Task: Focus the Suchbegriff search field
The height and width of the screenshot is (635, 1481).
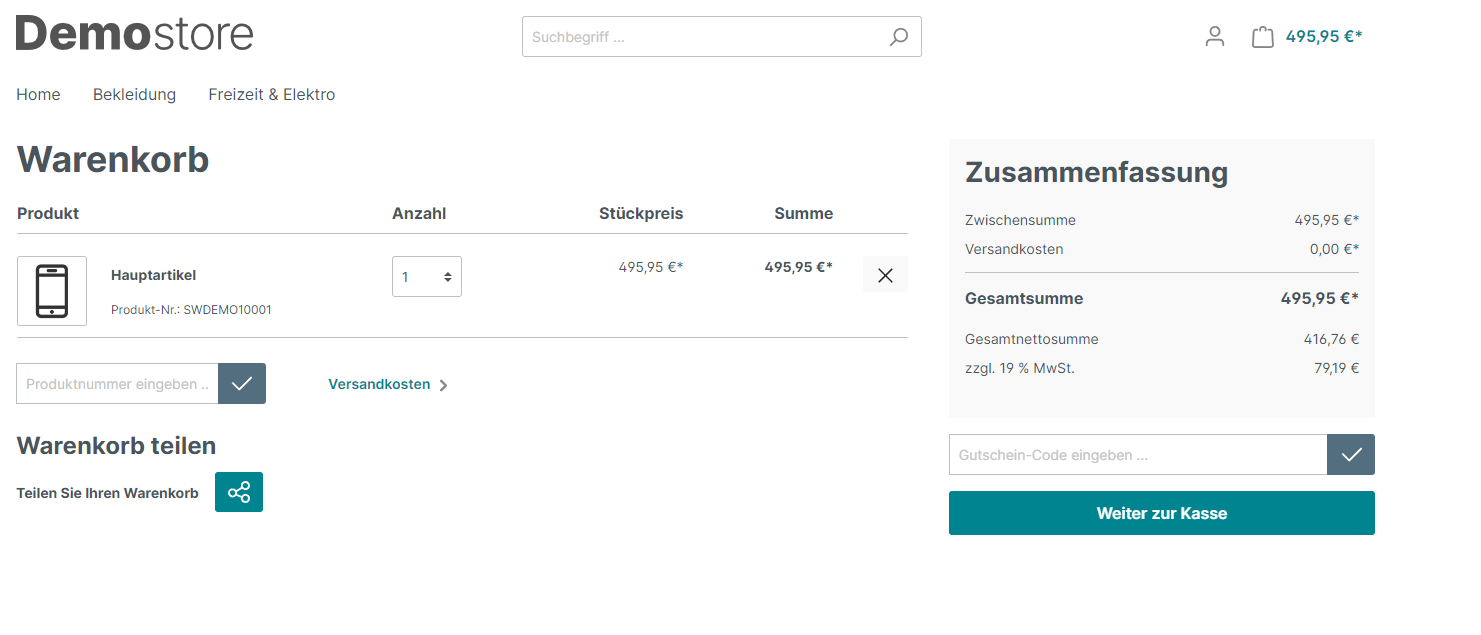Action: click(x=700, y=37)
